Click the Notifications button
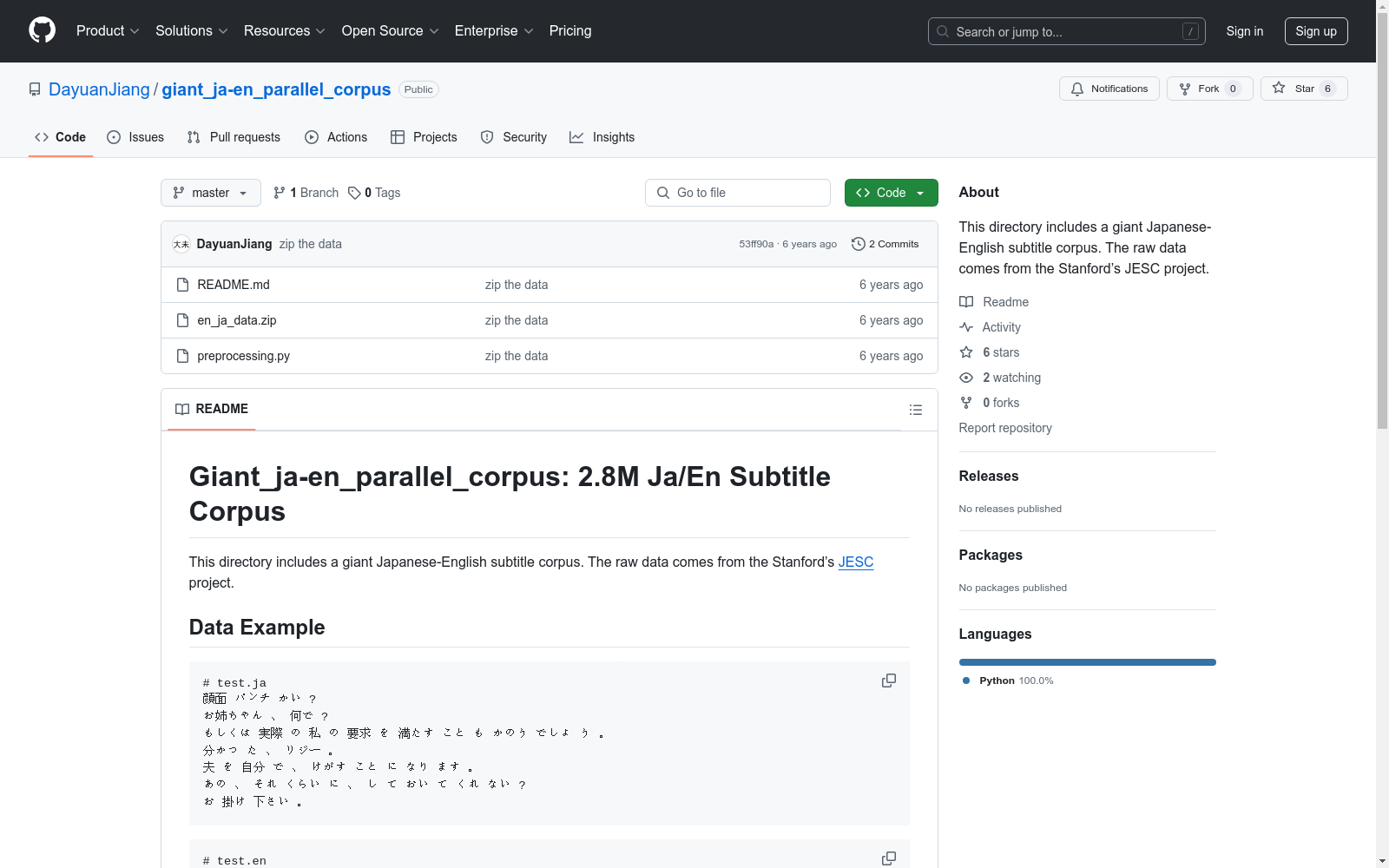This screenshot has width=1389, height=868. point(1109,89)
